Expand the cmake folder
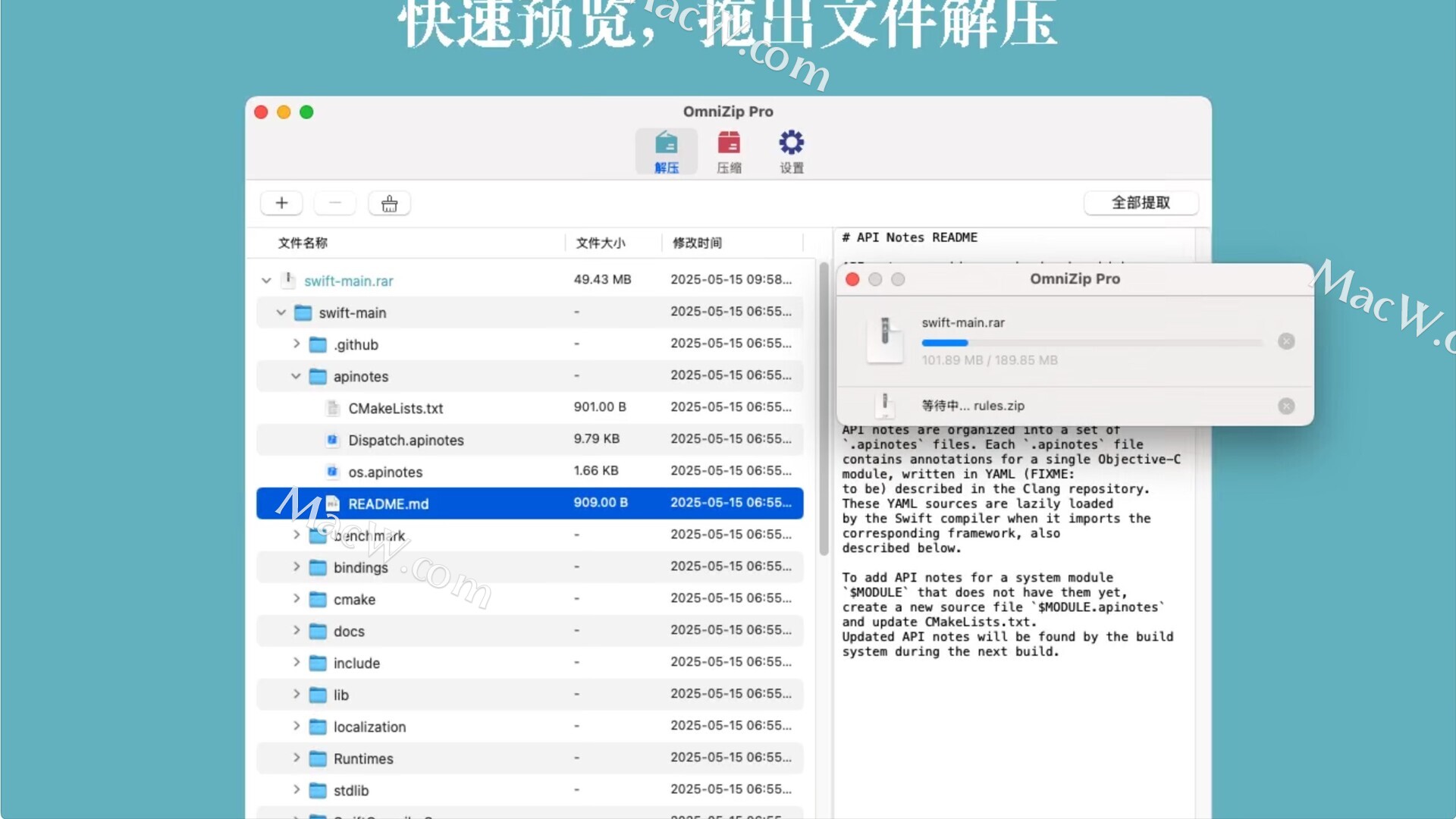1456x819 pixels. coord(297,599)
